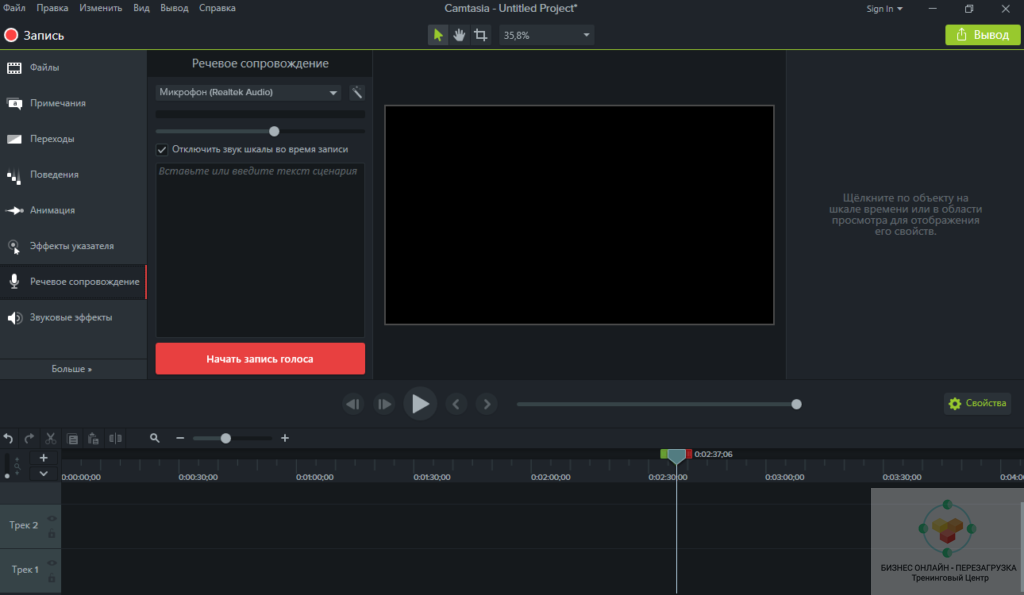The height and width of the screenshot is (595, 1024).
Task: Click the arrow Select tool
Action: pyautogui.click(x=438, y=35)
